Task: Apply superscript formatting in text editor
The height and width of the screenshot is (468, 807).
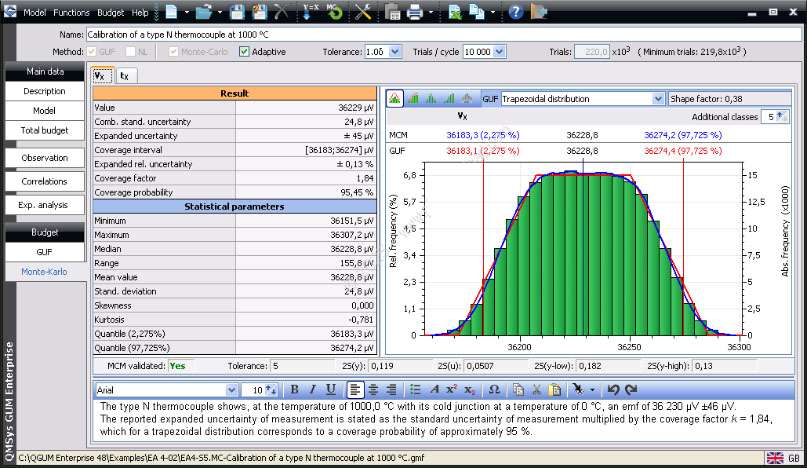Action: (x=451, y=389)
